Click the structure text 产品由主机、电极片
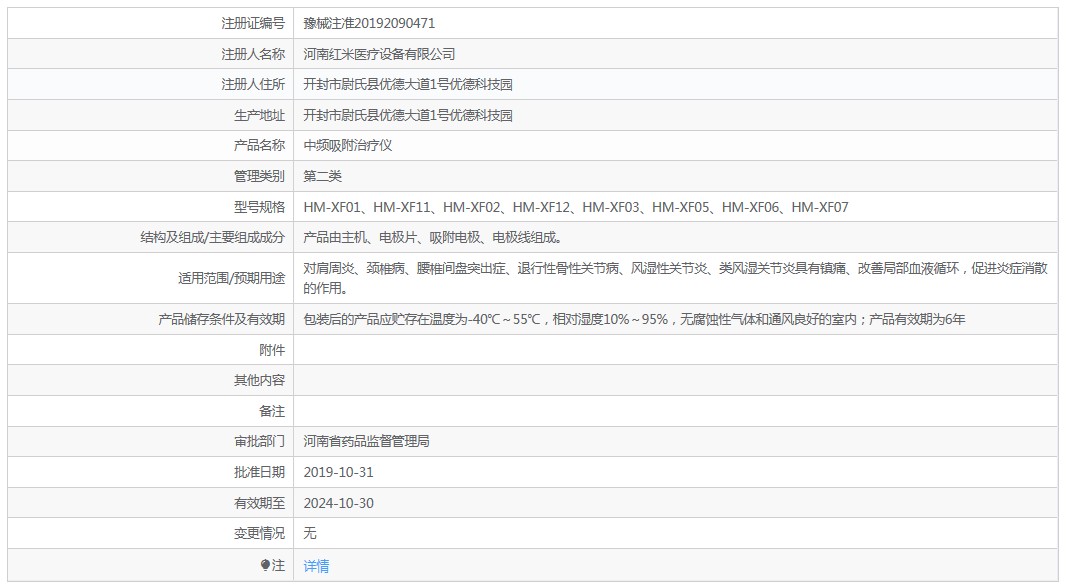1066x586 pixels. [x=432, y=237]
